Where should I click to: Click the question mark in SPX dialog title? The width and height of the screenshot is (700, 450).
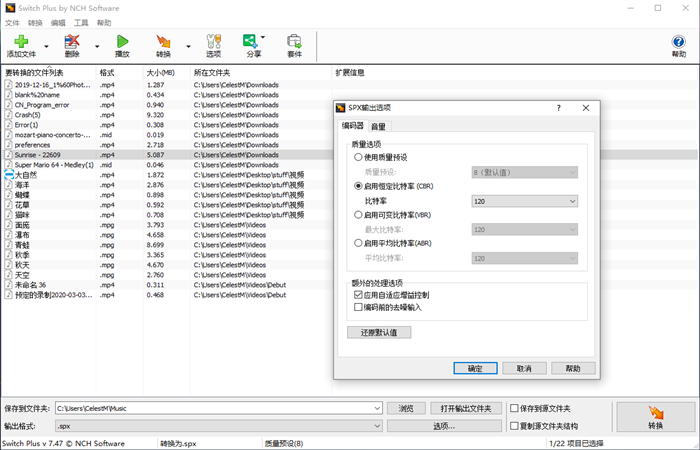(558, 108)
